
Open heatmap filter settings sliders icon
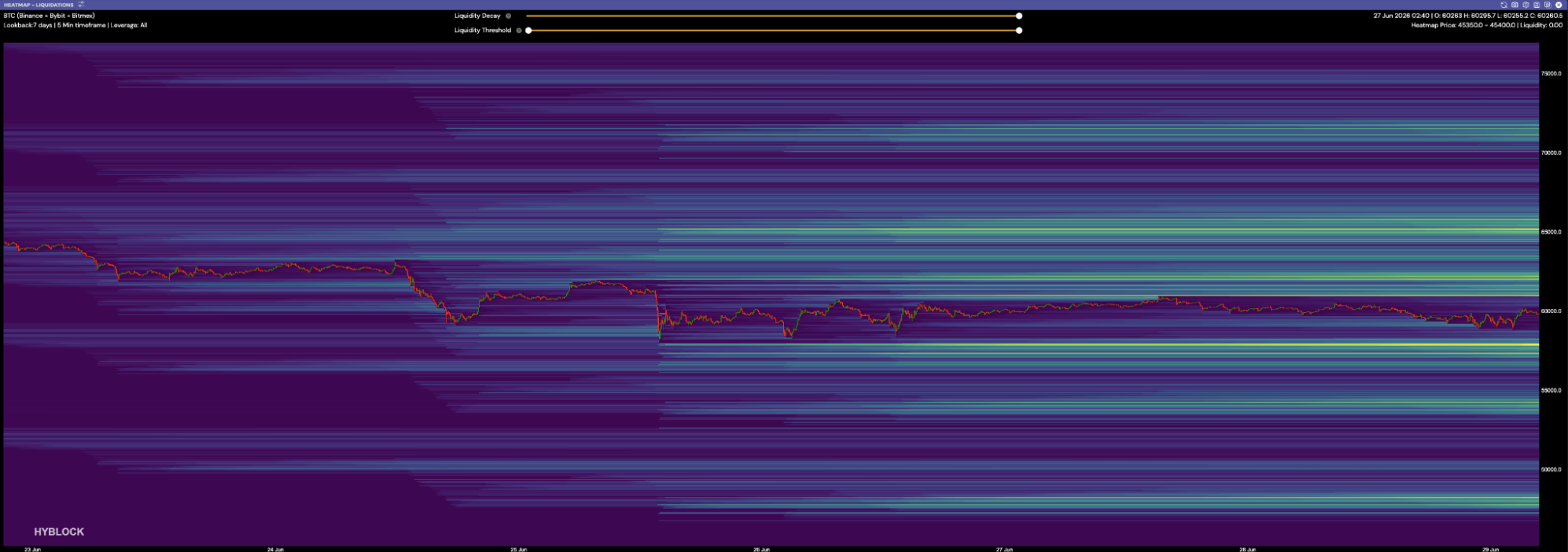tap(81, 5)
